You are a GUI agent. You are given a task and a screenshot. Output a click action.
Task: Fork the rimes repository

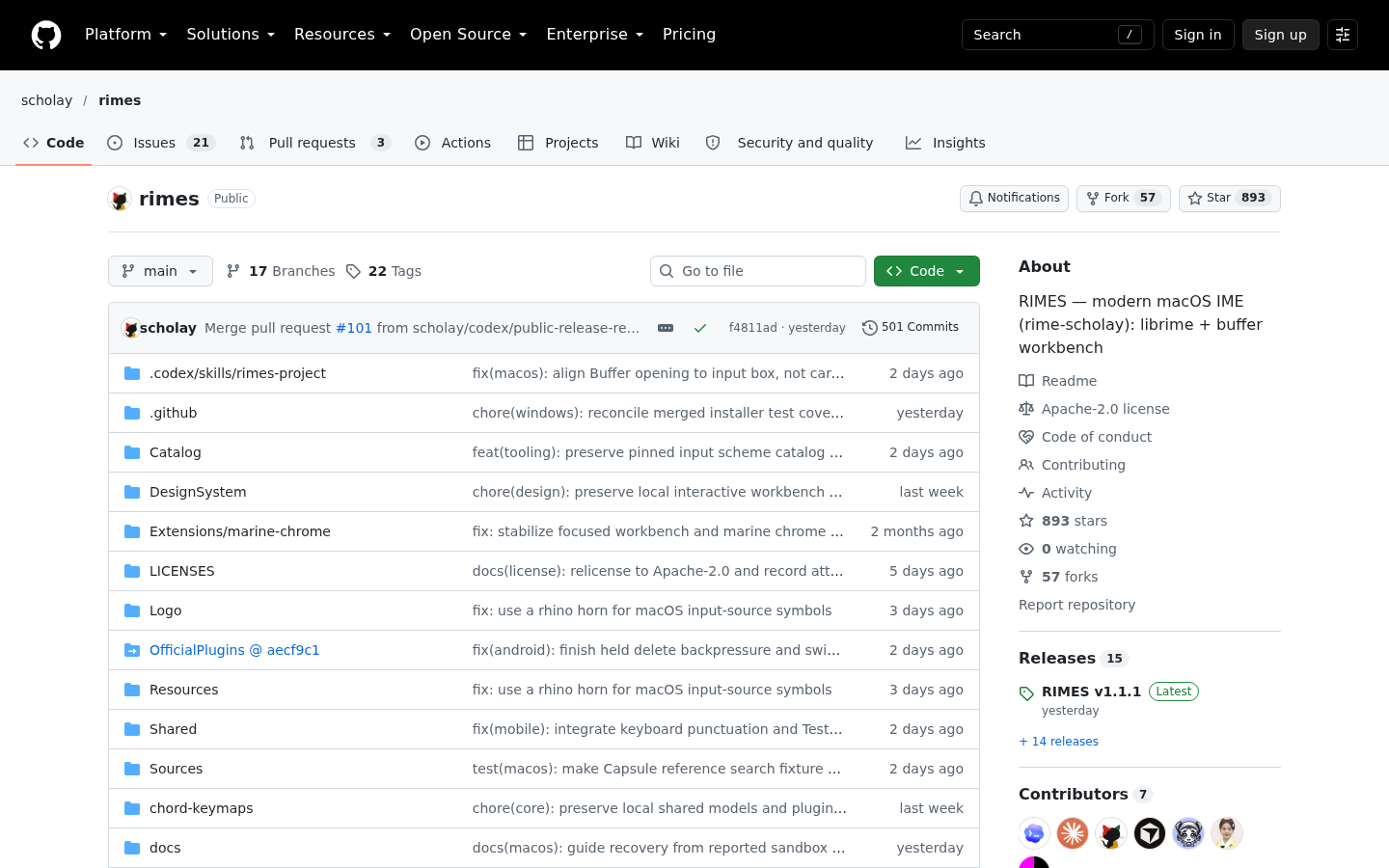point(1124,199)
